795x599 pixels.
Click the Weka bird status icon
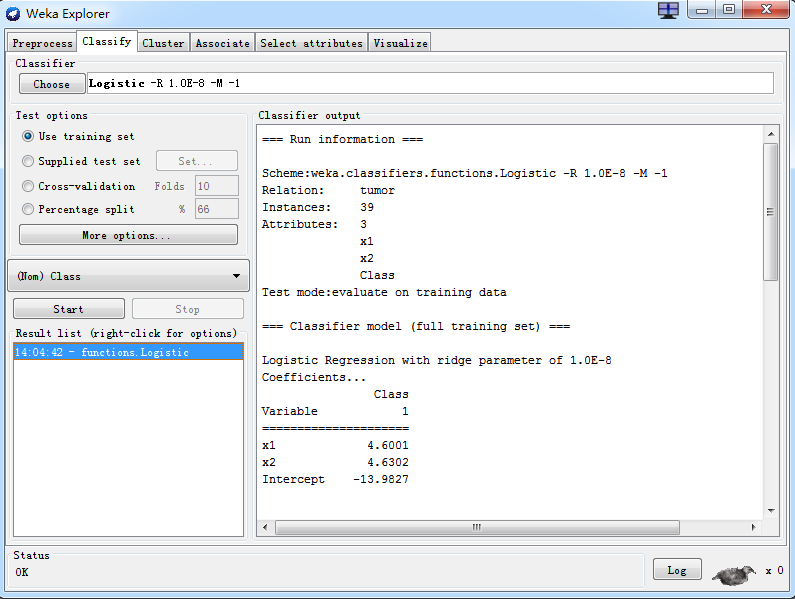point(734,574)
